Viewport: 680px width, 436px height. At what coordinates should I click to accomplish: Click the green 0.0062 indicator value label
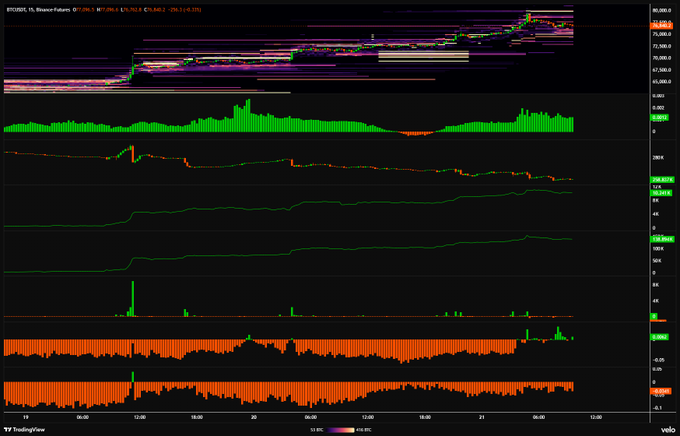click(660, 337)
